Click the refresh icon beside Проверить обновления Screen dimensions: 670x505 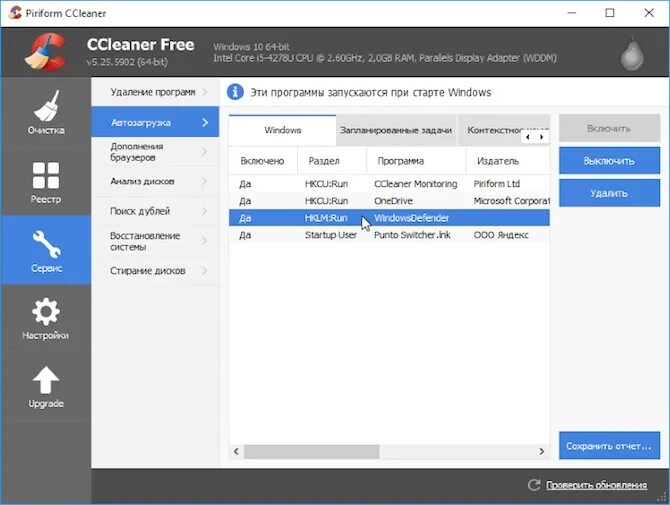534,485
